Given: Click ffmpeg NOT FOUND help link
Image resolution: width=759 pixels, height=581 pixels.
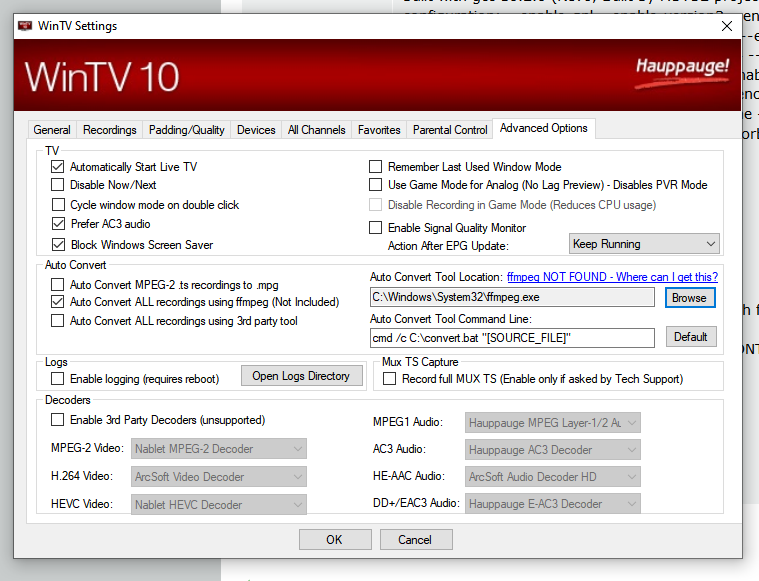Looking at the screenshot, I should coord(612,277).
